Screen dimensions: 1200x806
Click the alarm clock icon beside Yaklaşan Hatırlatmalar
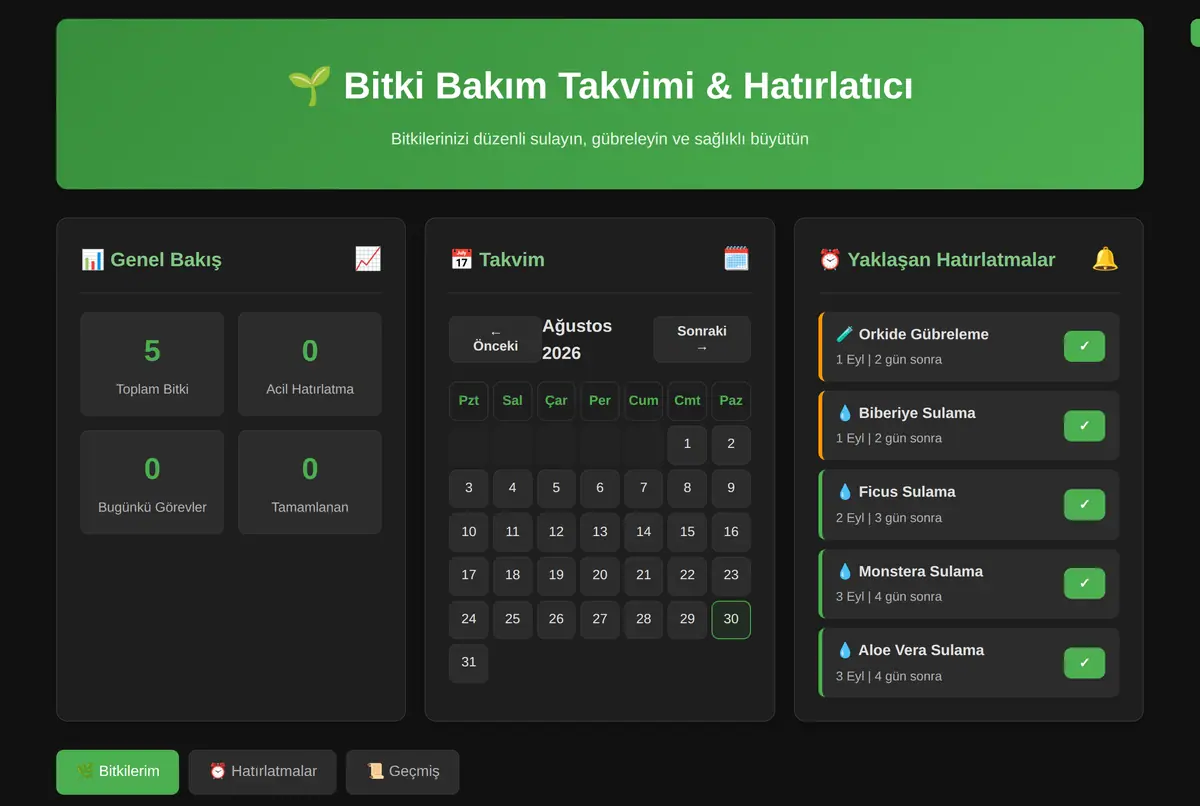pyautogui.click(x=830, y=260)
